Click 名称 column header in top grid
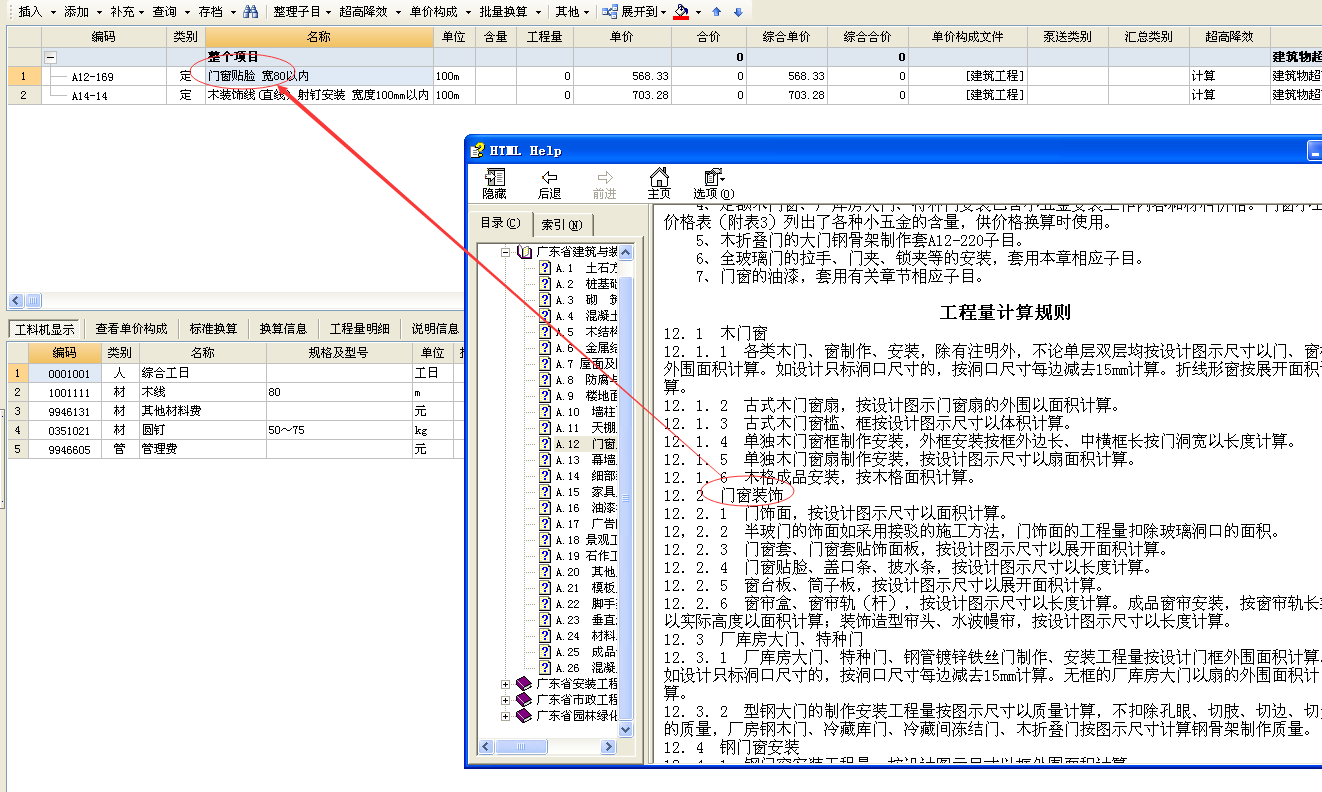The image size is (1322, 792). click(x=319, y=37)
